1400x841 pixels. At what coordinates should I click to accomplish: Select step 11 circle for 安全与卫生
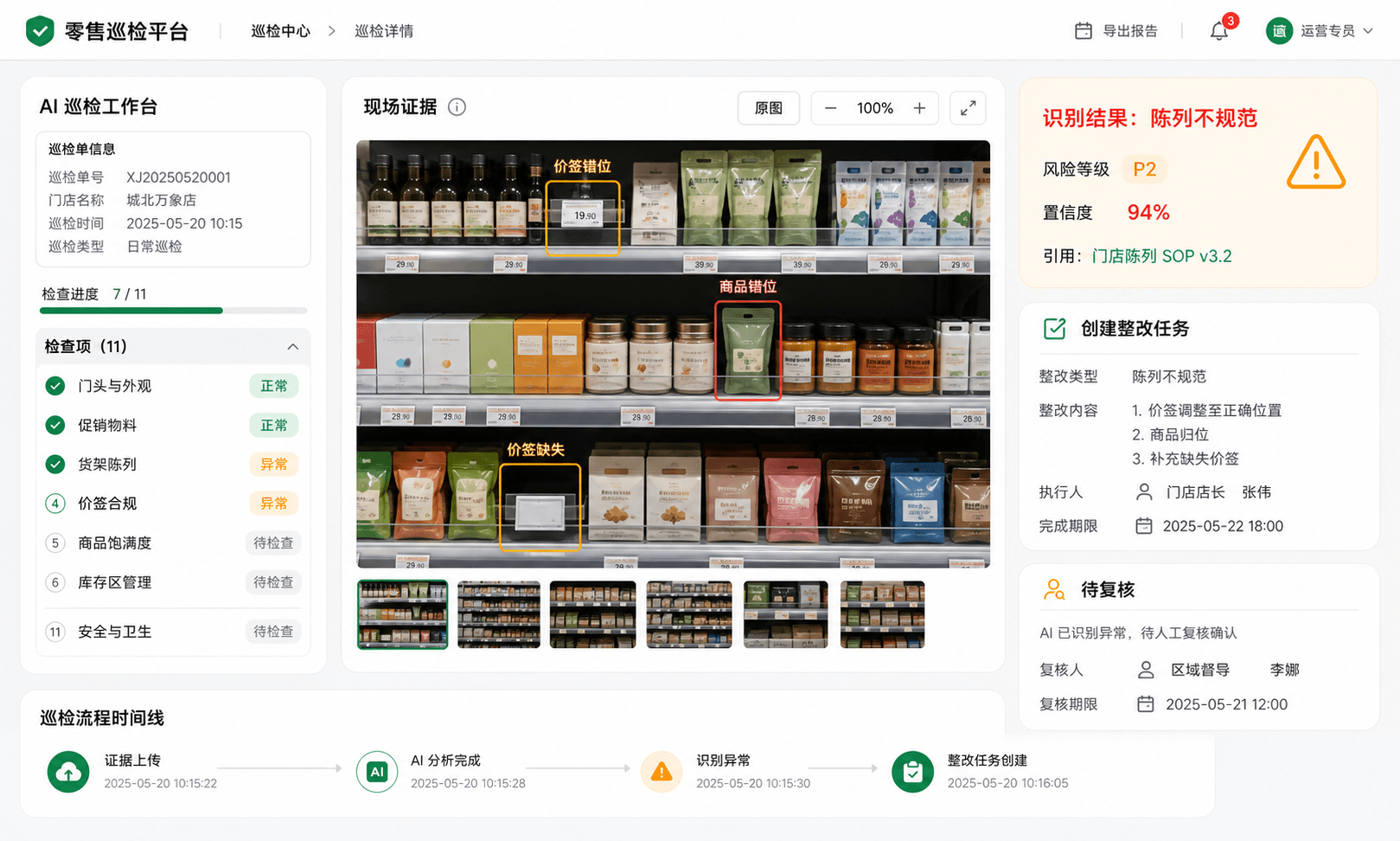[55, 632]
